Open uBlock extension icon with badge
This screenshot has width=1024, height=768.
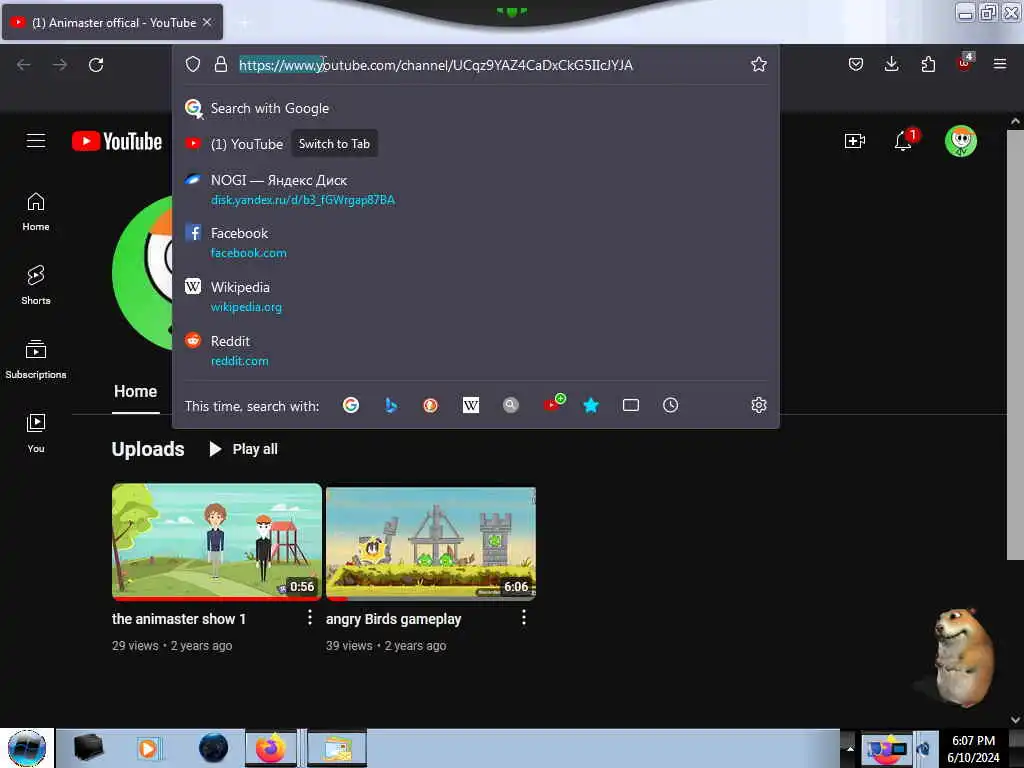point(965,63)
